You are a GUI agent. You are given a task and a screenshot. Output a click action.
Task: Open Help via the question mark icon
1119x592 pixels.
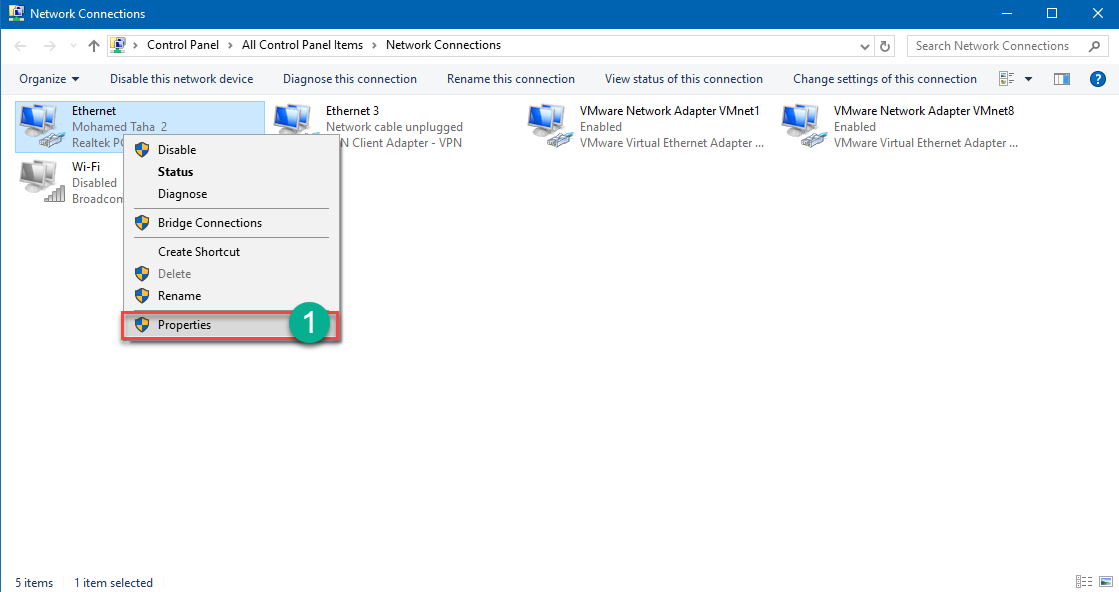[1097, 78]
